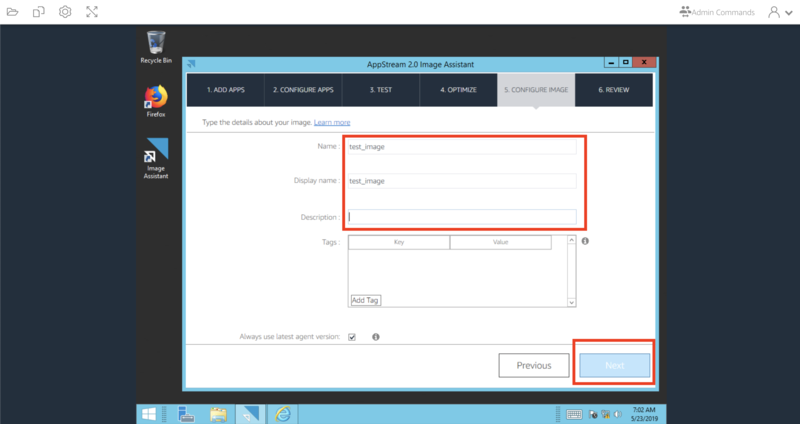Viewport: 800px width, 424px height.
Task: Click AppStream logo in Image Assistant title bar
Action: click(x=191, y=64)
